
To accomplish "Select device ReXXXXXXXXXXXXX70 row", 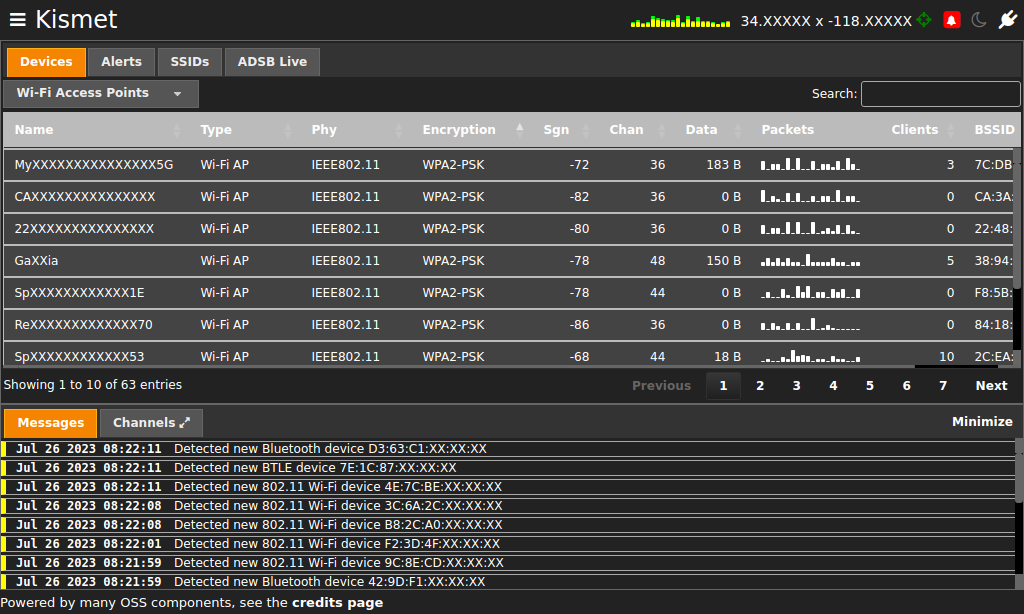I will click(x=508, y=325).
